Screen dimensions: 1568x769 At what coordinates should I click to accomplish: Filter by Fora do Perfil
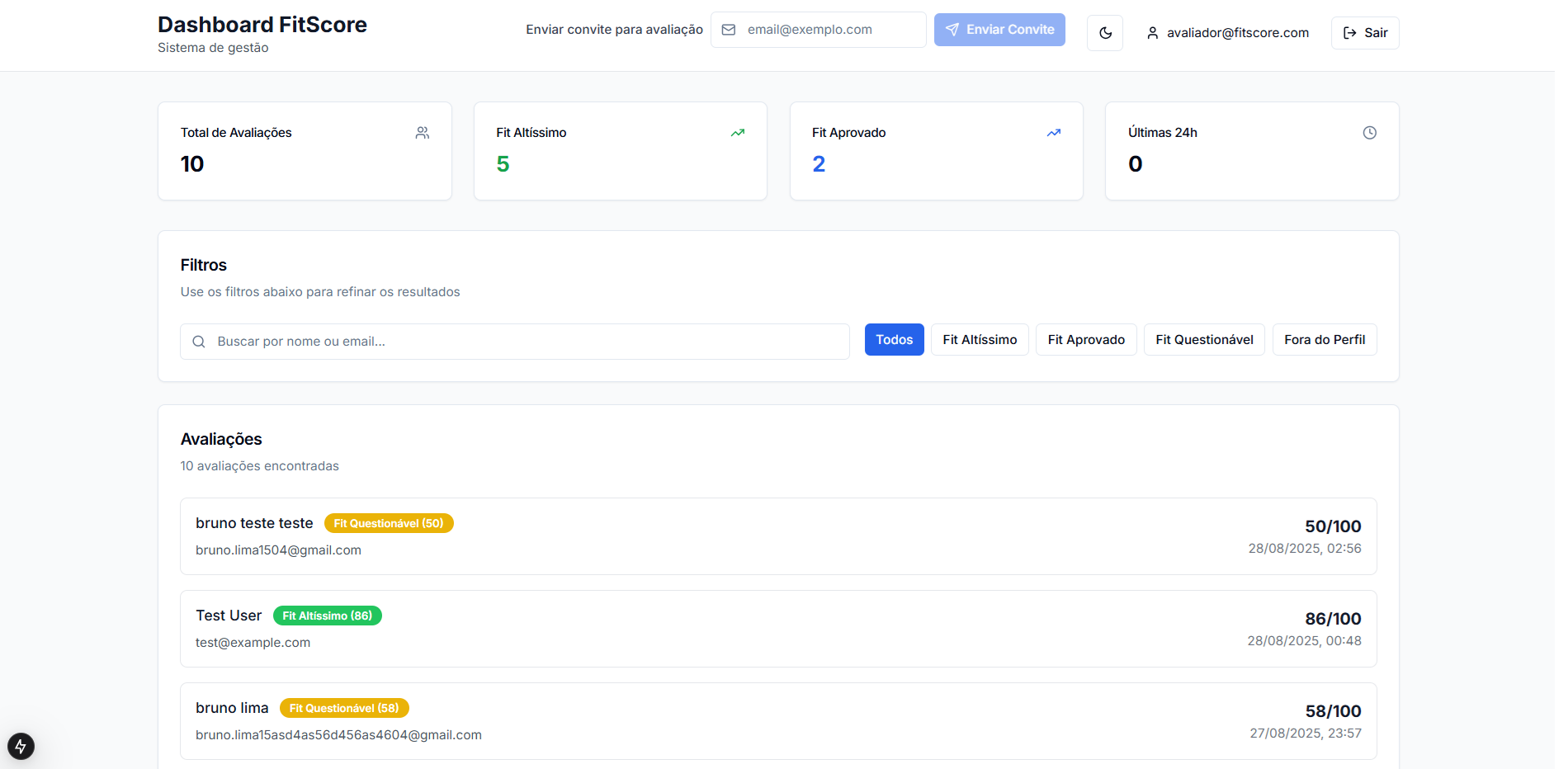click(x=1324, y=340)
